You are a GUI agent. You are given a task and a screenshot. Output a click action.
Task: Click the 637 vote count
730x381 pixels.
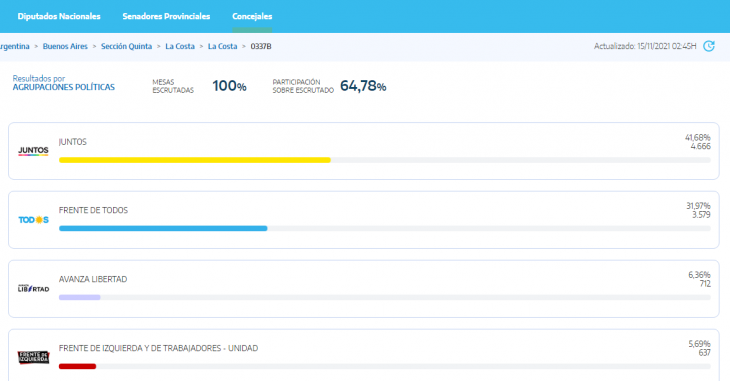click(704, 353)
